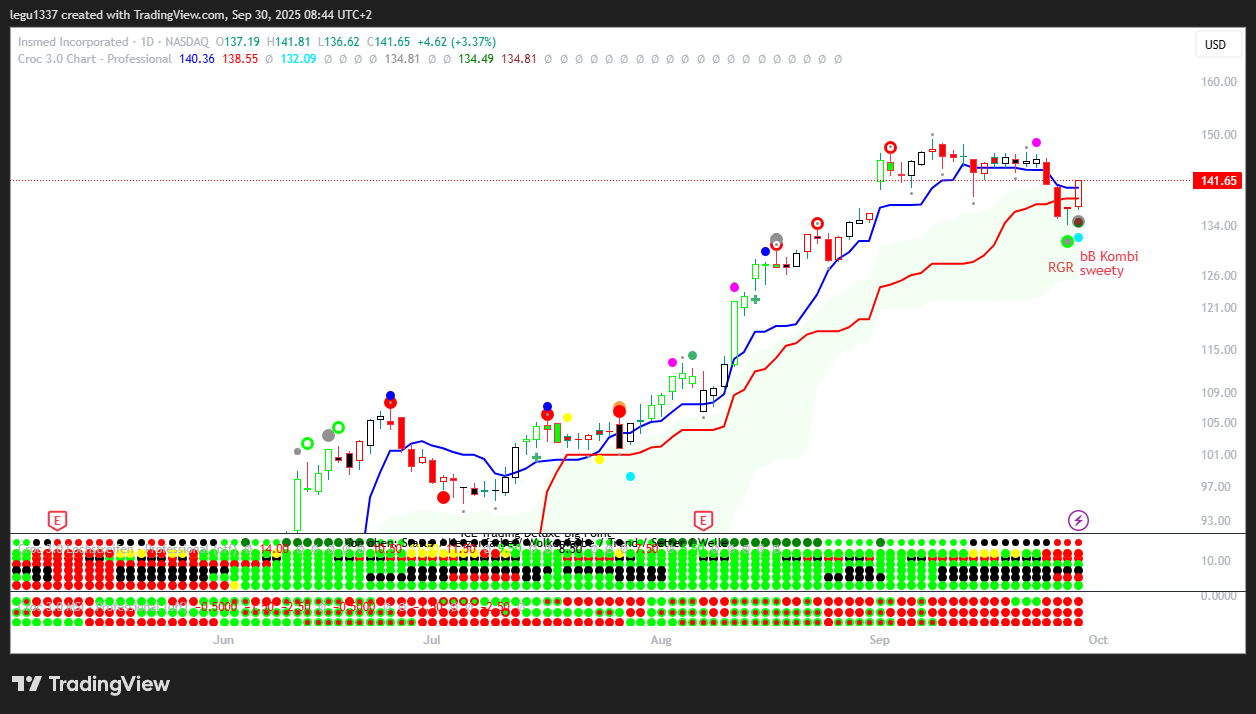Click the purple lightning bolt event icon
This screenshot has height=714, width=1256.
(1078, 520)
